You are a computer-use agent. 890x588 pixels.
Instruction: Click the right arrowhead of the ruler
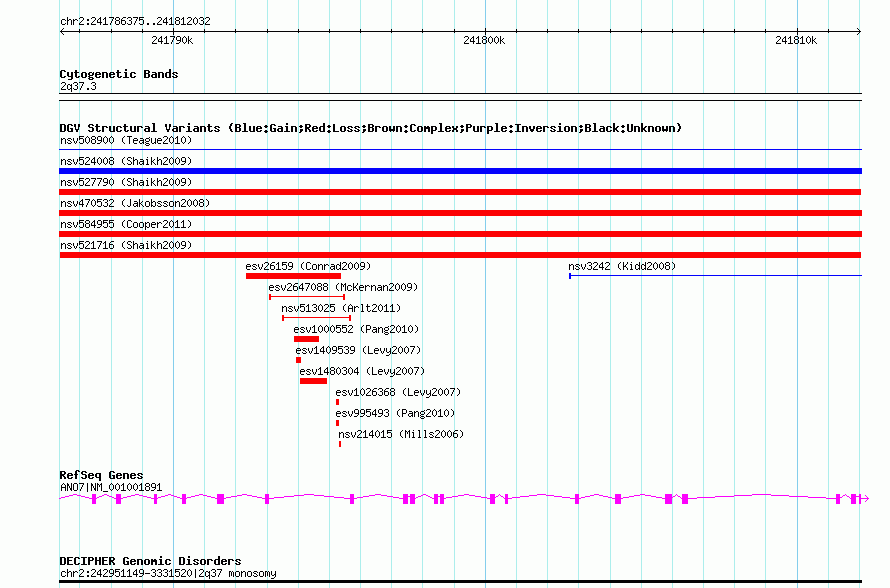pos(859,32)
